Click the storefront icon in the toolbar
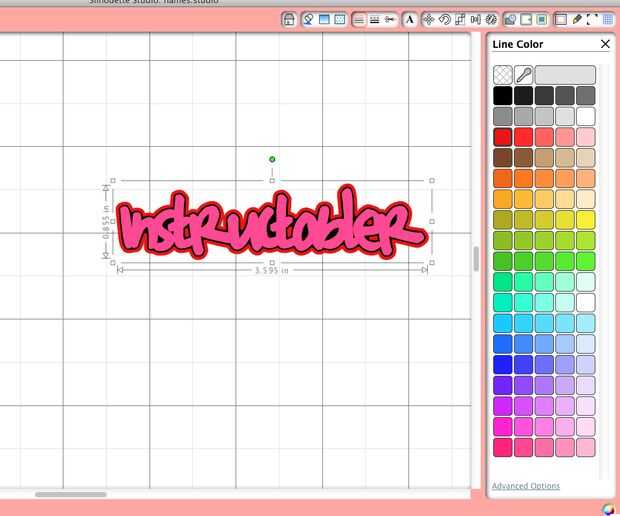The width and height of the screenshot is (620, 516). 289,19
